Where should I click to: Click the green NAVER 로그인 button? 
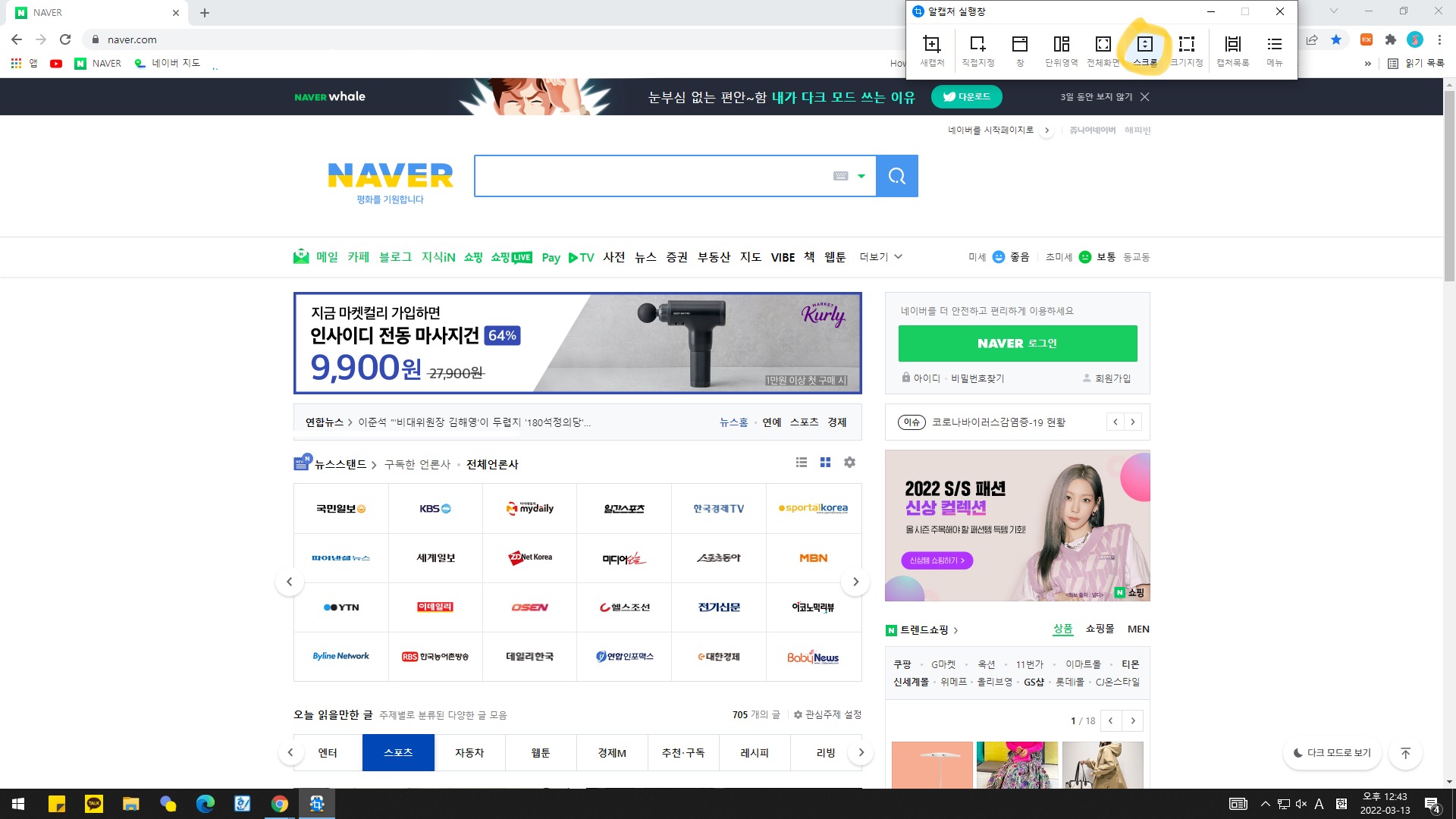(x=1017, y=344)
